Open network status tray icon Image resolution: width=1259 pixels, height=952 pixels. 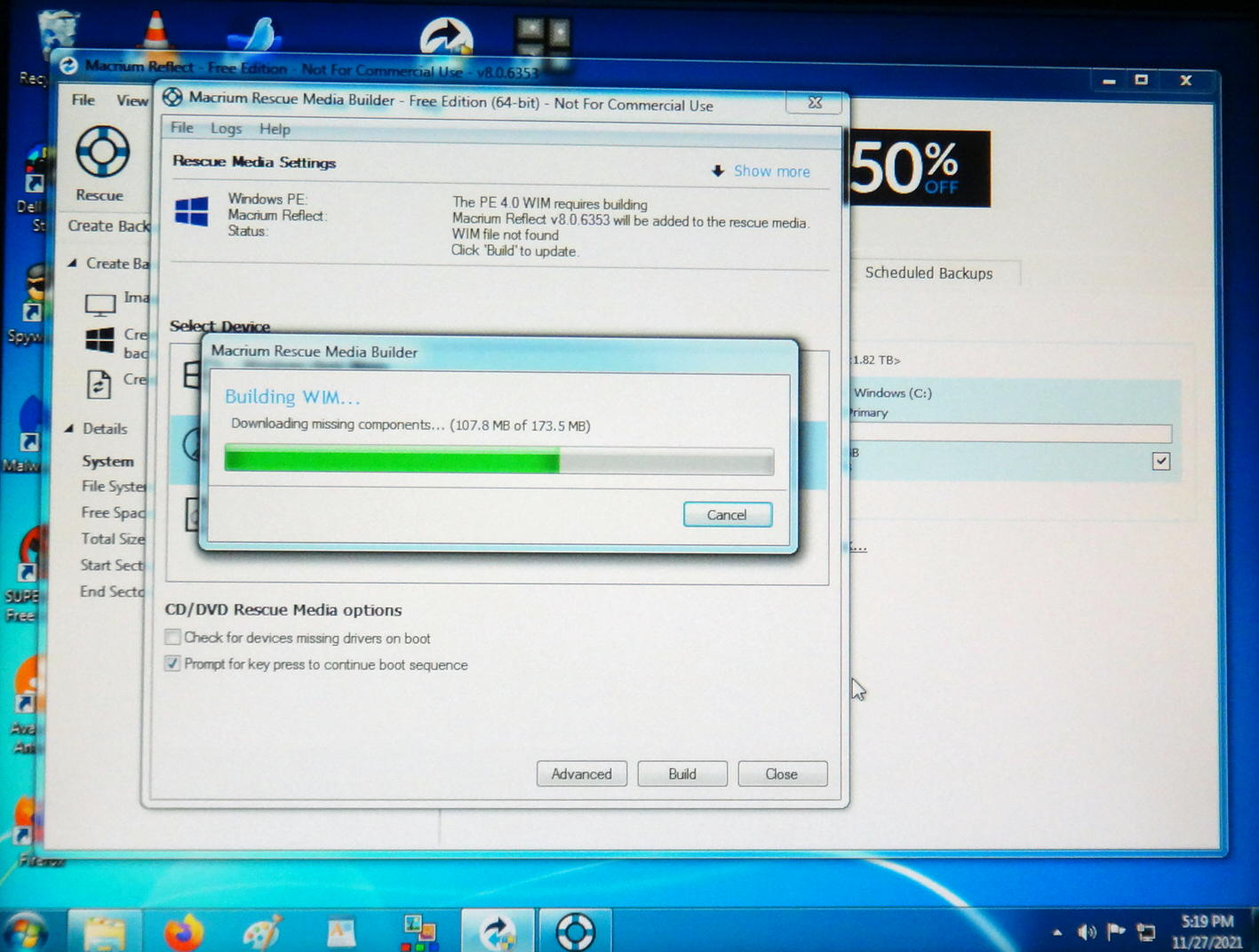pos(1146,932)
